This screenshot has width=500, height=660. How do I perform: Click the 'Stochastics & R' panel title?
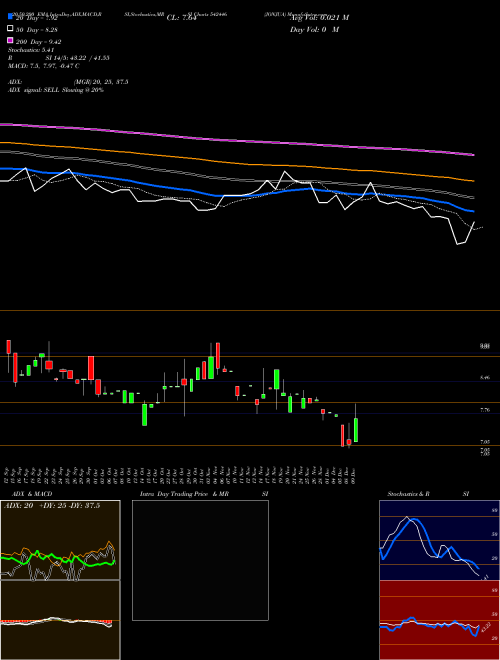408,494
